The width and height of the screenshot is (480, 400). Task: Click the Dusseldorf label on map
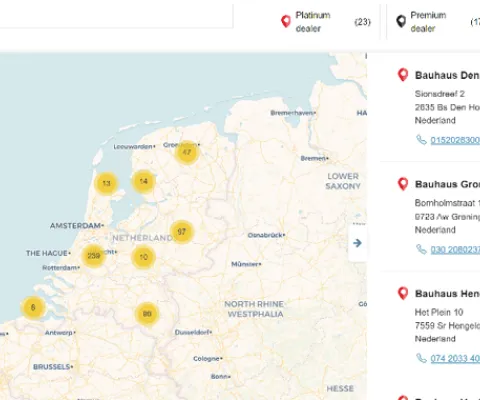tap(193, 332)
